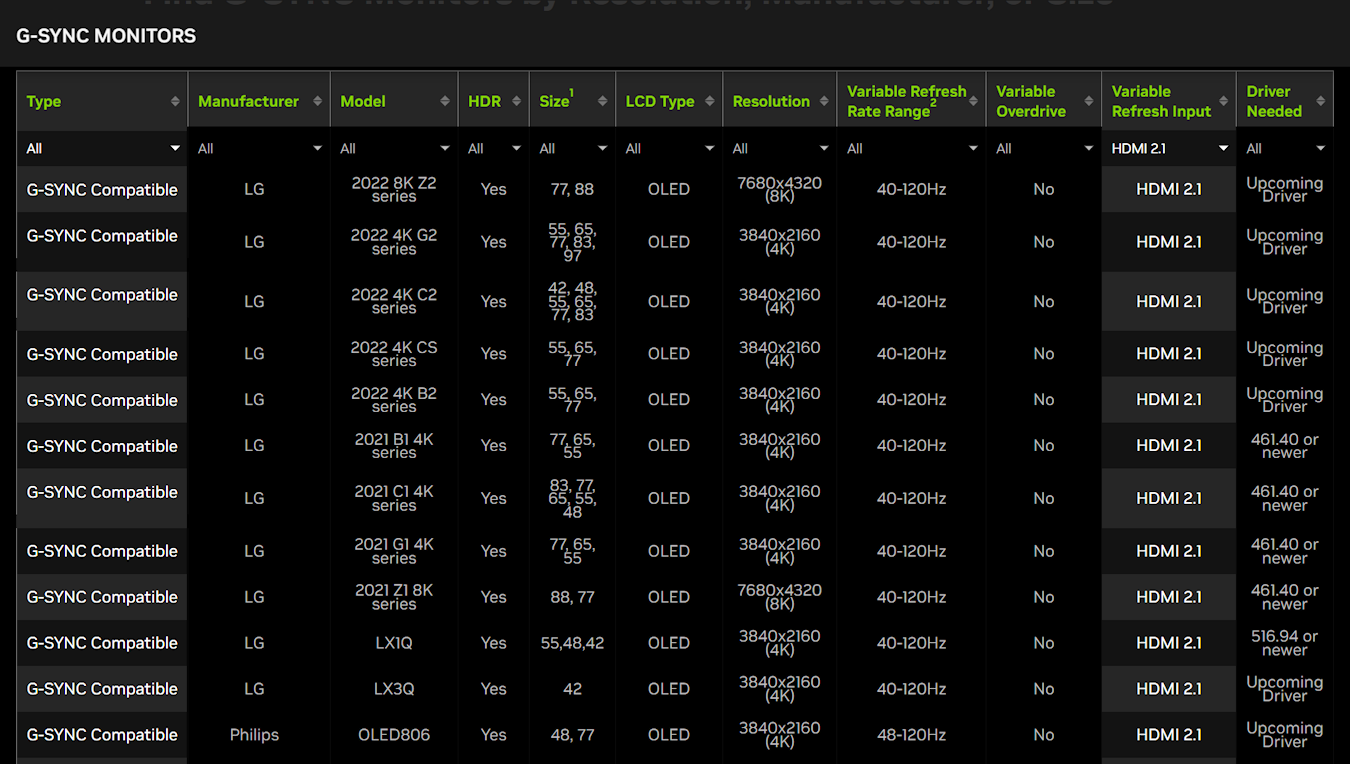This screenshot has width=1350, height=764.
Task: Open the LCD Type filter dropdown
Action: click(x=669, y=148)
